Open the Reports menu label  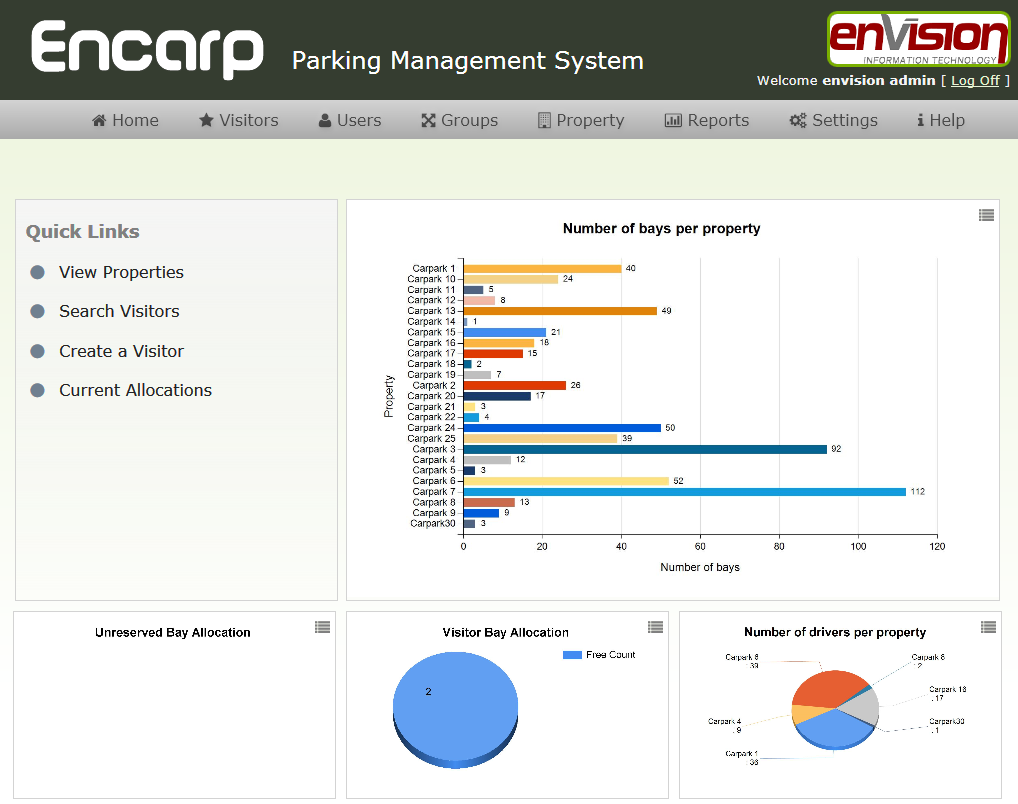[718, 121]
